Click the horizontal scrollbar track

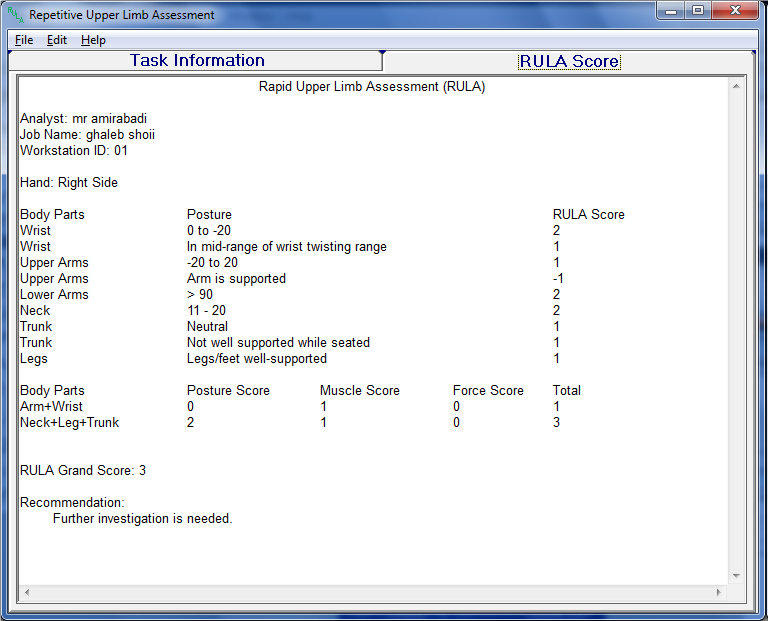(x=370, y=593)
